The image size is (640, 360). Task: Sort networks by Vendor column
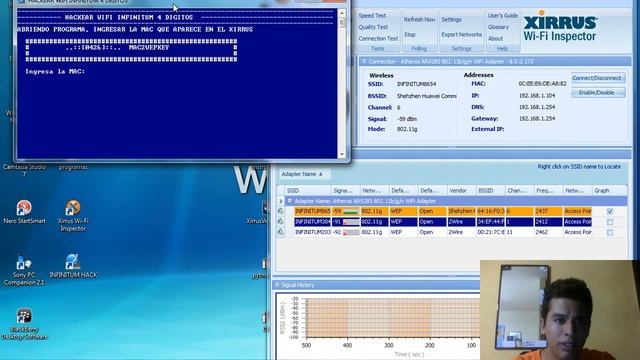(461, 190)
